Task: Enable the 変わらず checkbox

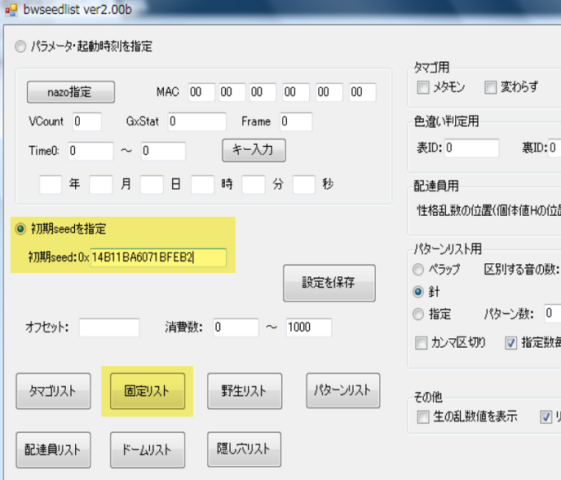Action: click(x=491, y=87)
